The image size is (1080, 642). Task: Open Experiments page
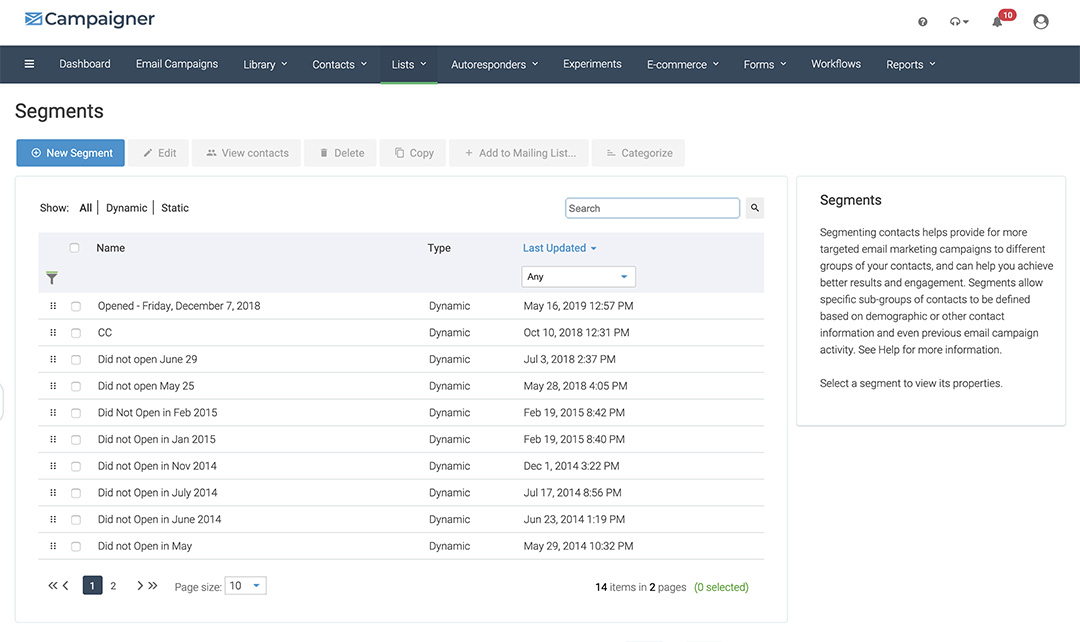point(592,64)
